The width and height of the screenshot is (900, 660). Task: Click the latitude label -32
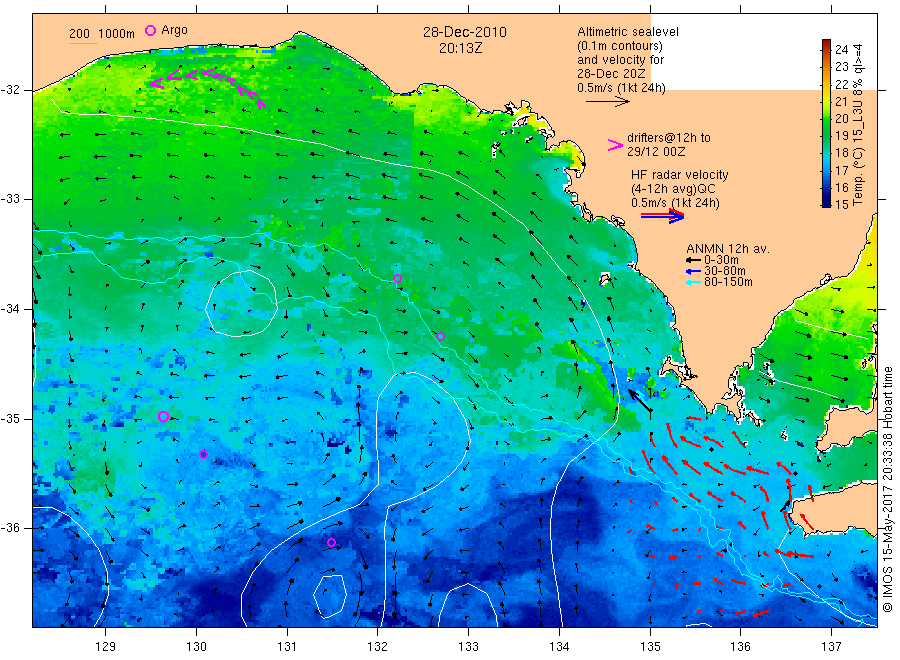(11, 90)
